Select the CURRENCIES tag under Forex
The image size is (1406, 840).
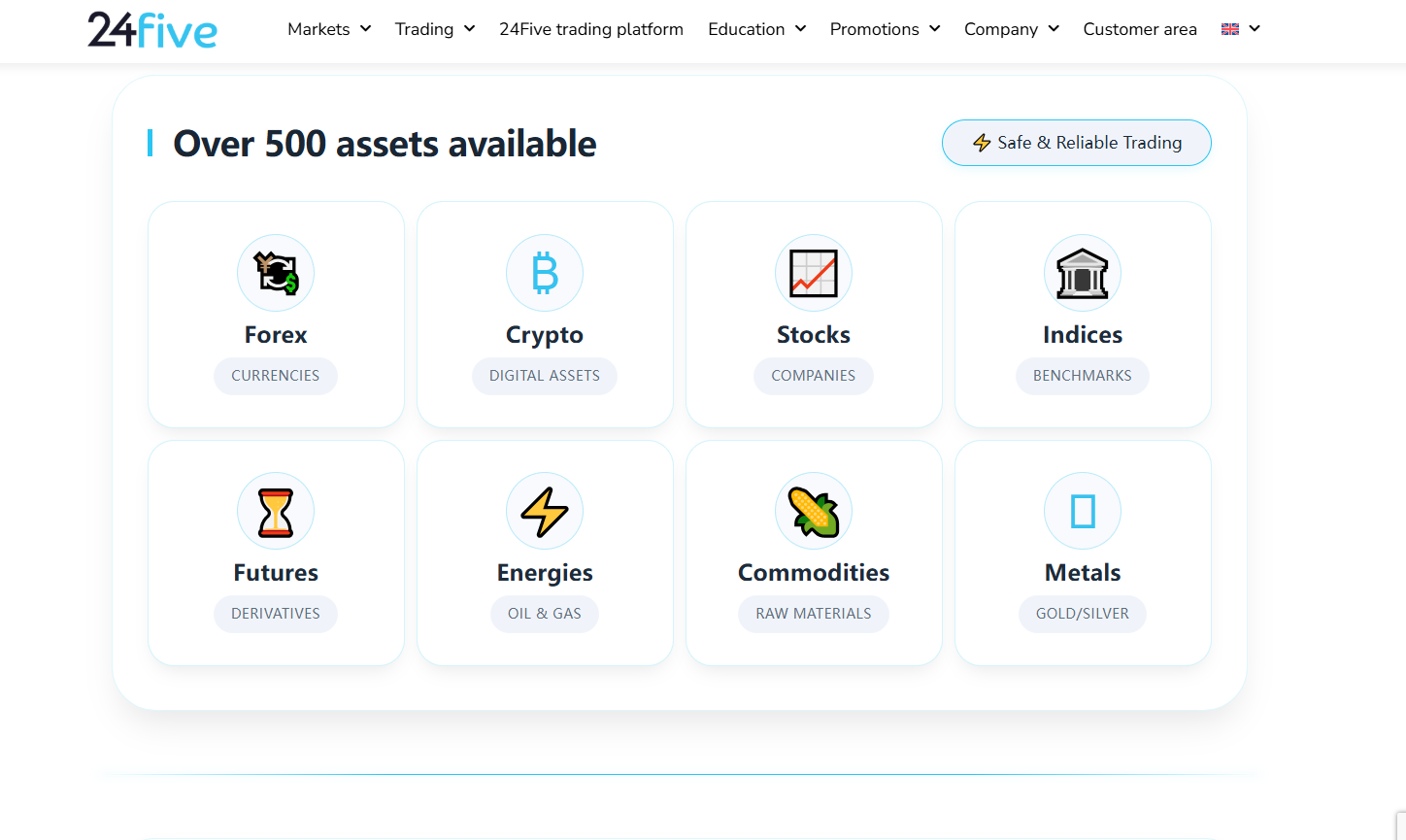click(276, 376)
